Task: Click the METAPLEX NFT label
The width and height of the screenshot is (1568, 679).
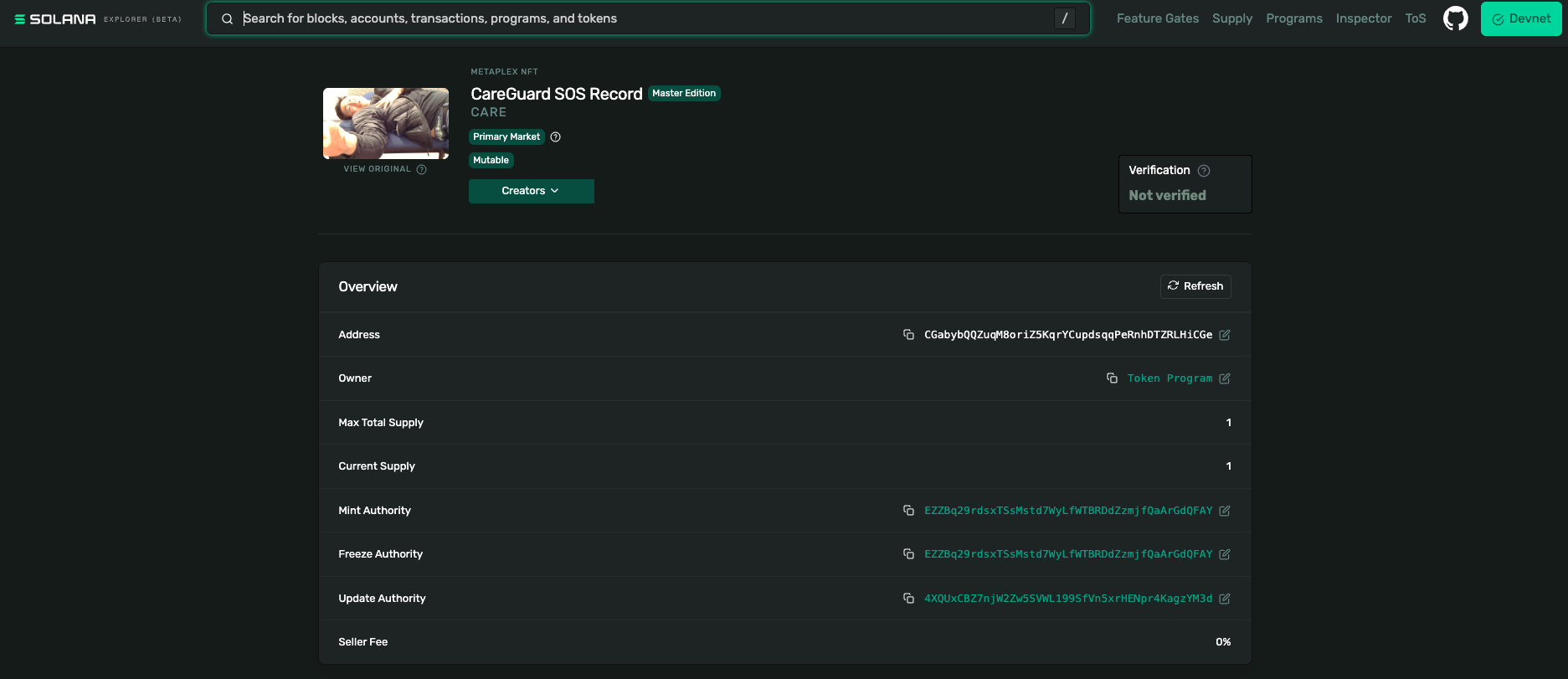Action: tap(504, 72)
